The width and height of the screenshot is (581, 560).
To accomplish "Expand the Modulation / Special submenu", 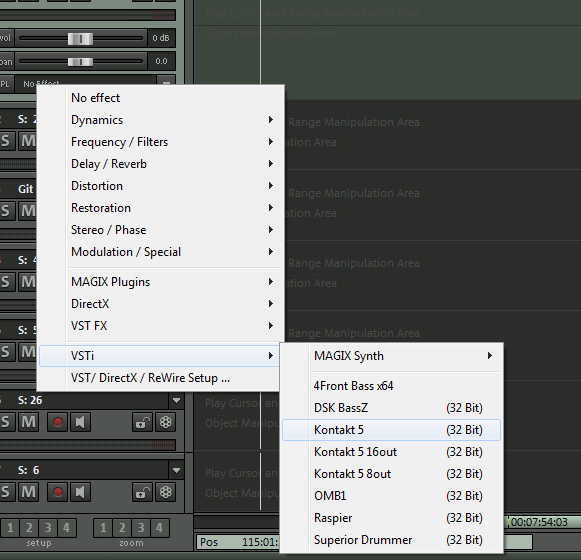I will [162, 252].
